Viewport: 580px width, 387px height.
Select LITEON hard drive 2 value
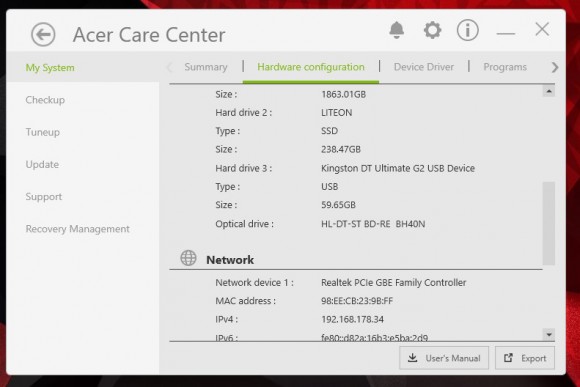coord(337,112)
